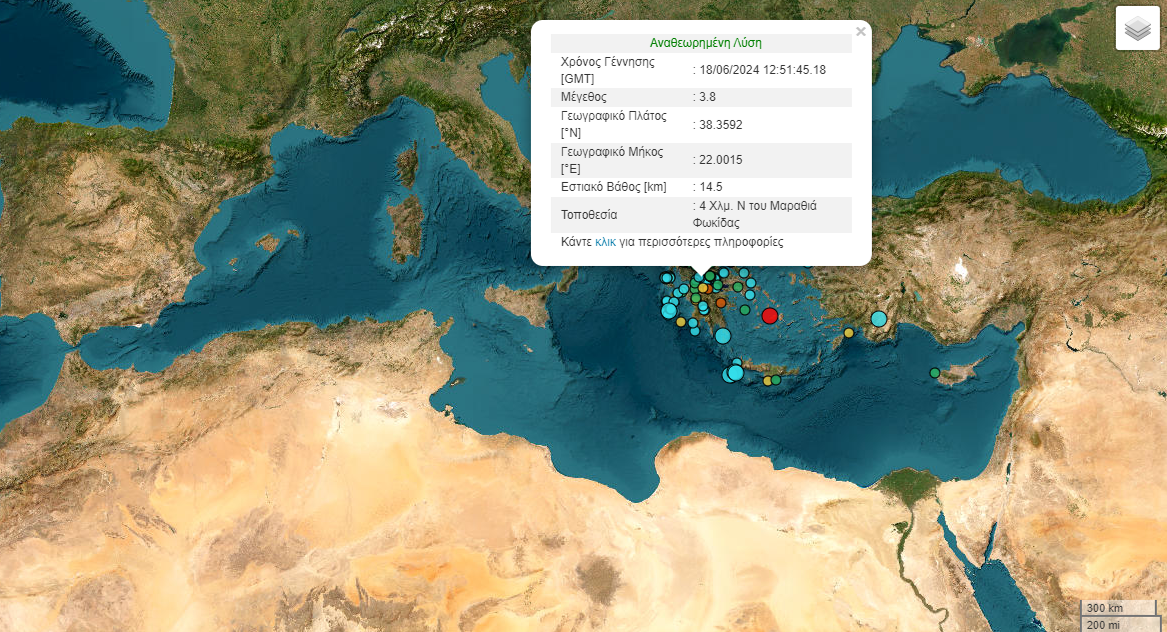Select the yellow earthquake marker near Rhodes
Image resolution: width=1167 pixels, height=632 pixels.
[x=849, y=333]
